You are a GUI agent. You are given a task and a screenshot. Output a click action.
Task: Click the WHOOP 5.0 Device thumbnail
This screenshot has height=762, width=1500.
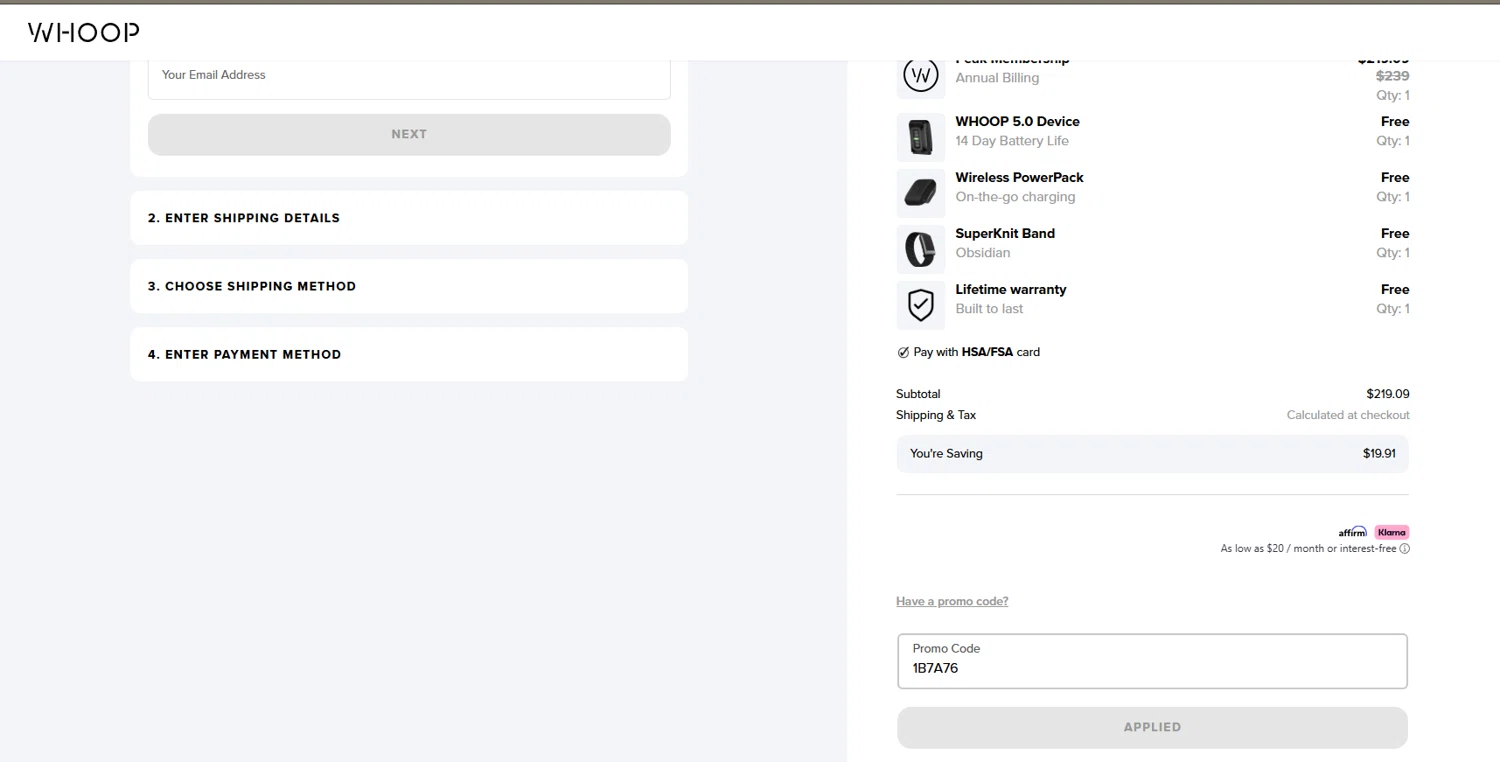pyautogui.click(x=921, y=137)
